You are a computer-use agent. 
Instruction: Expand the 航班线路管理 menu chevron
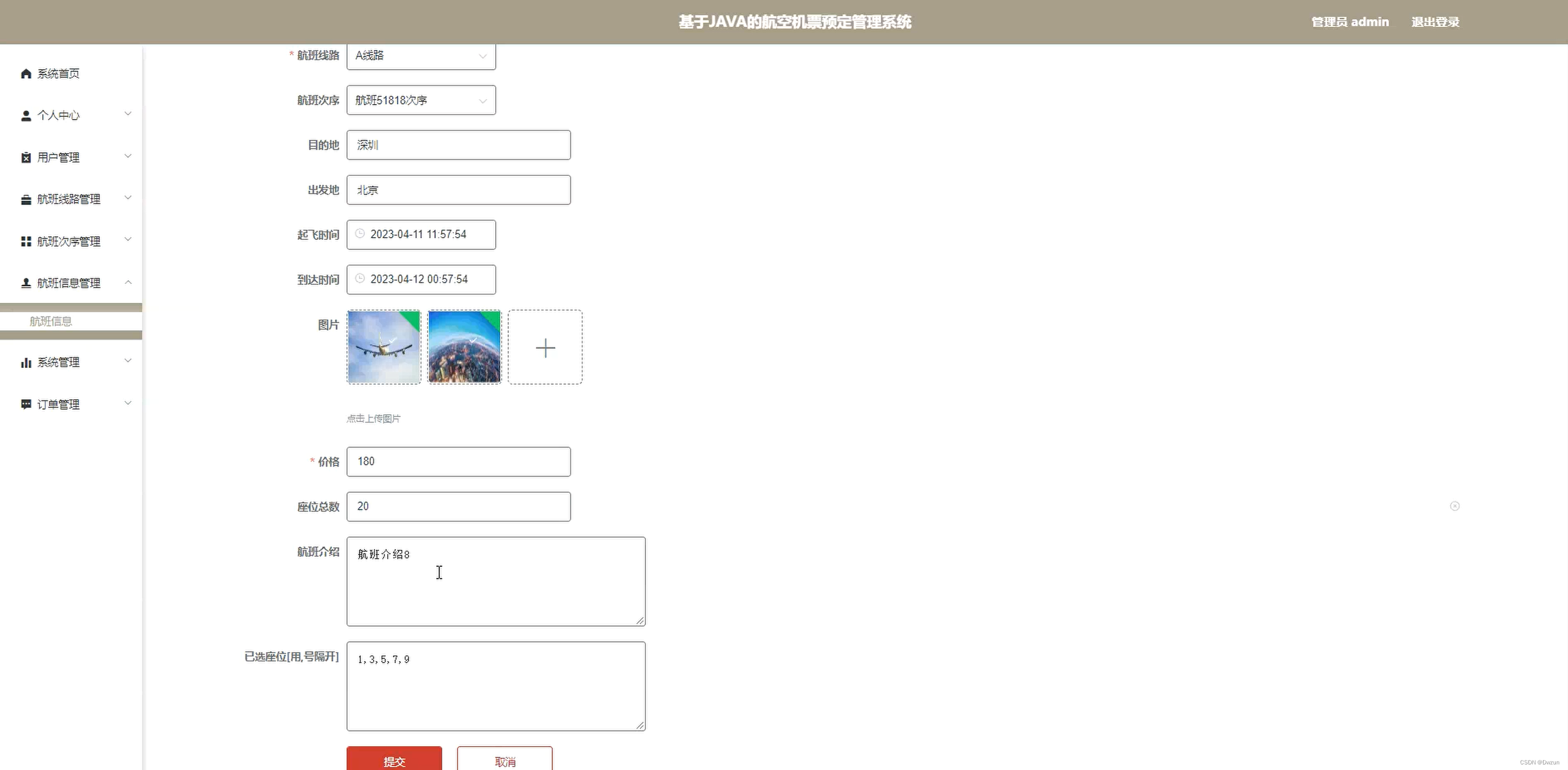pos(128,198)
